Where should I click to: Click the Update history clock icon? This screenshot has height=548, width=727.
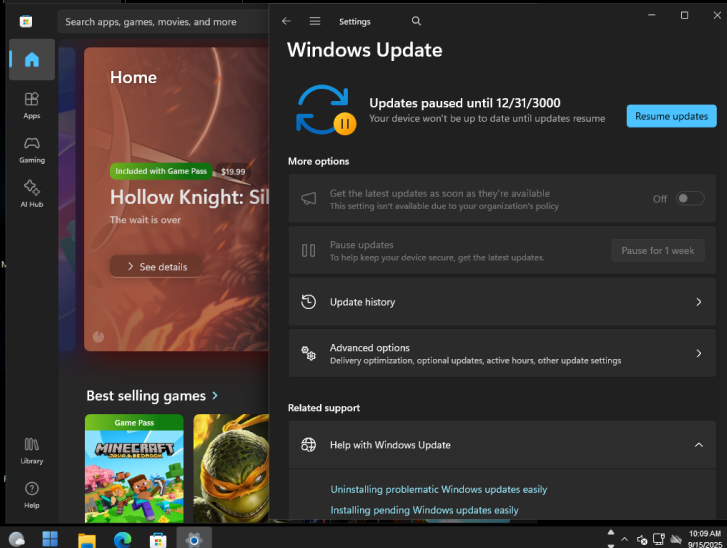pos(308,302)
